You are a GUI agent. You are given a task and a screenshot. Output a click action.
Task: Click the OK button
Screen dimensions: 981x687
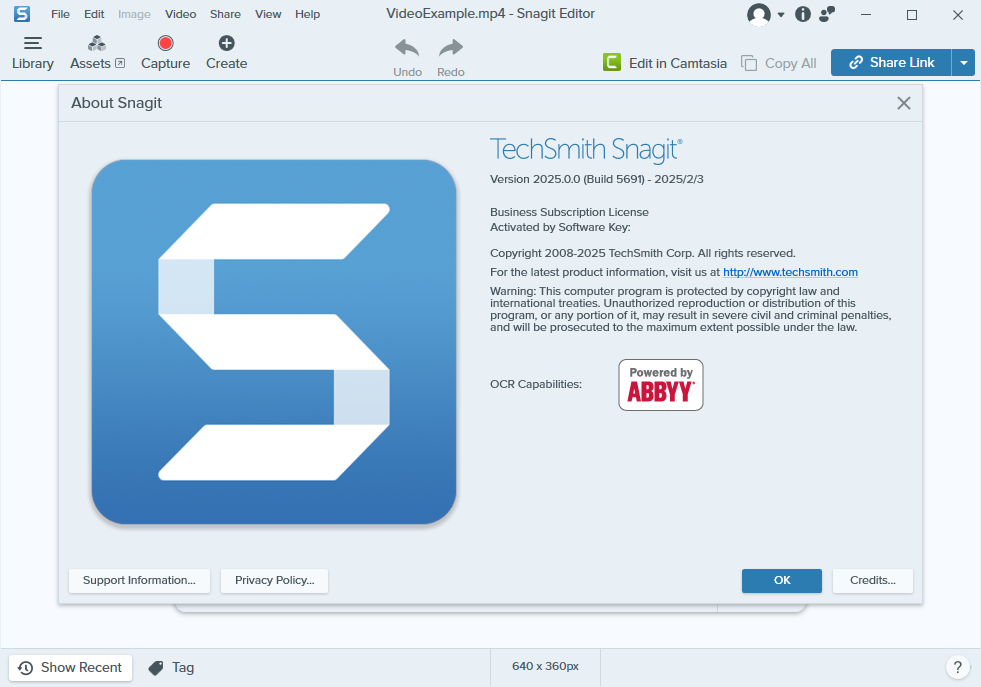(781, 581)
